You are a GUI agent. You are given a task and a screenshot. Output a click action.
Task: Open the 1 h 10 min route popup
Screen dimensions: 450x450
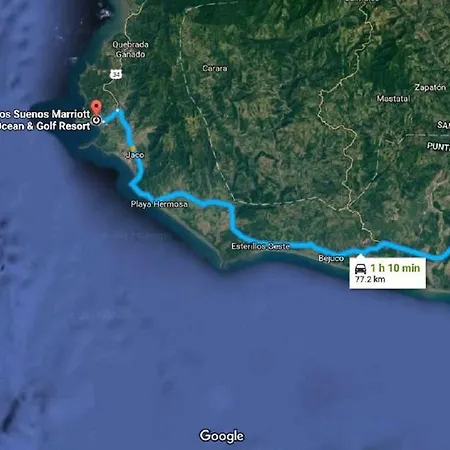point(387,273)
